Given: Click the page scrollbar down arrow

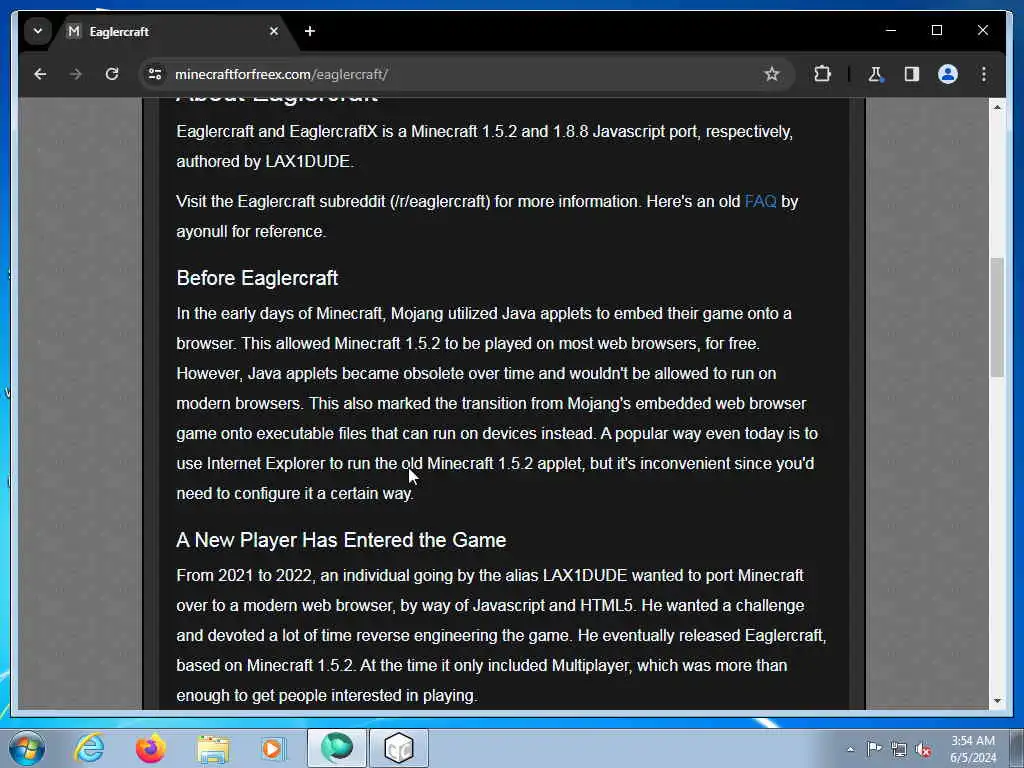Looking at the screenshot, I should coord(997,701).
